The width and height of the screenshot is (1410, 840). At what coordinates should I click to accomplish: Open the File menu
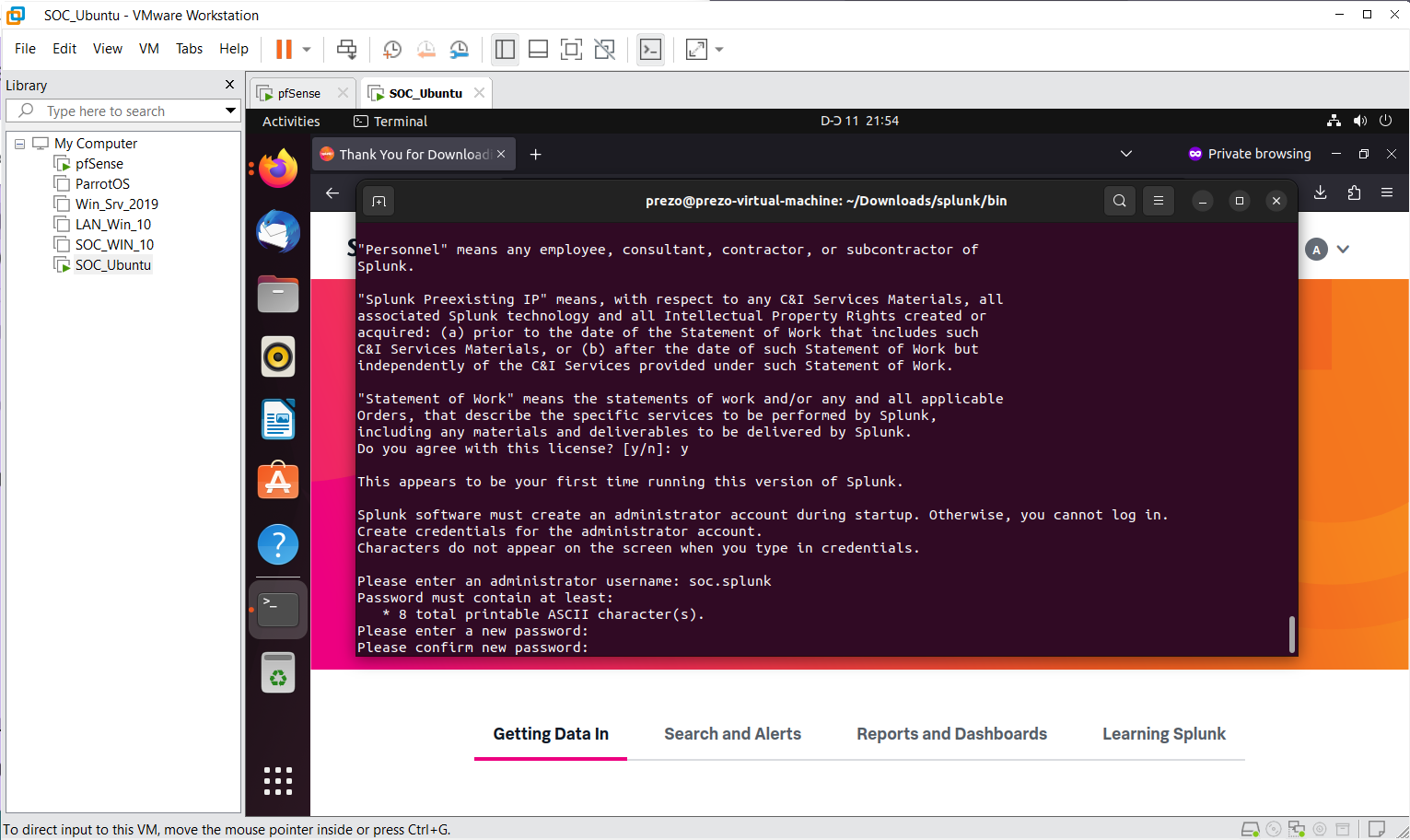tap(25, 49)
